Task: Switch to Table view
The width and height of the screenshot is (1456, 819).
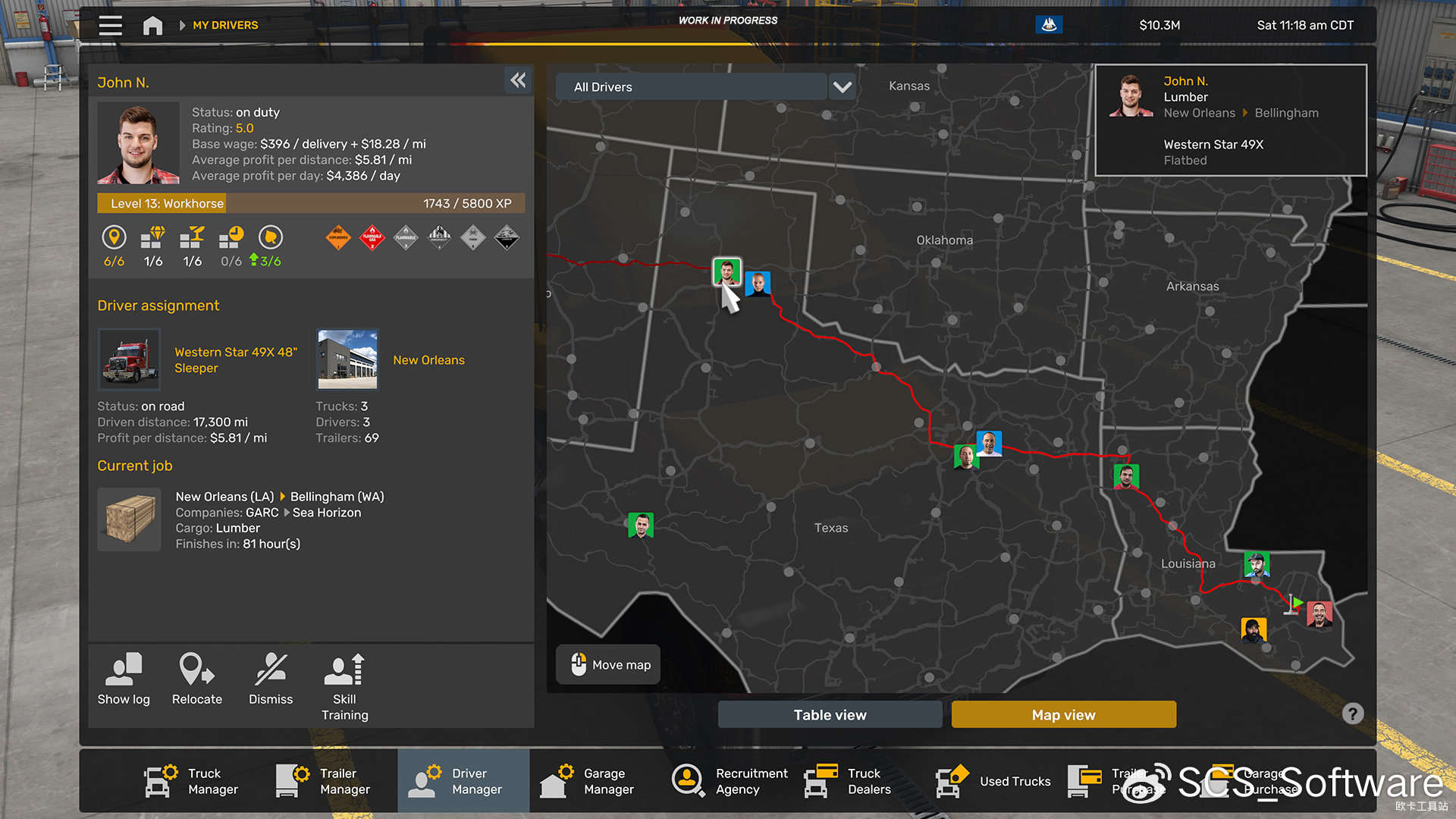Action: tap(830, 714)
